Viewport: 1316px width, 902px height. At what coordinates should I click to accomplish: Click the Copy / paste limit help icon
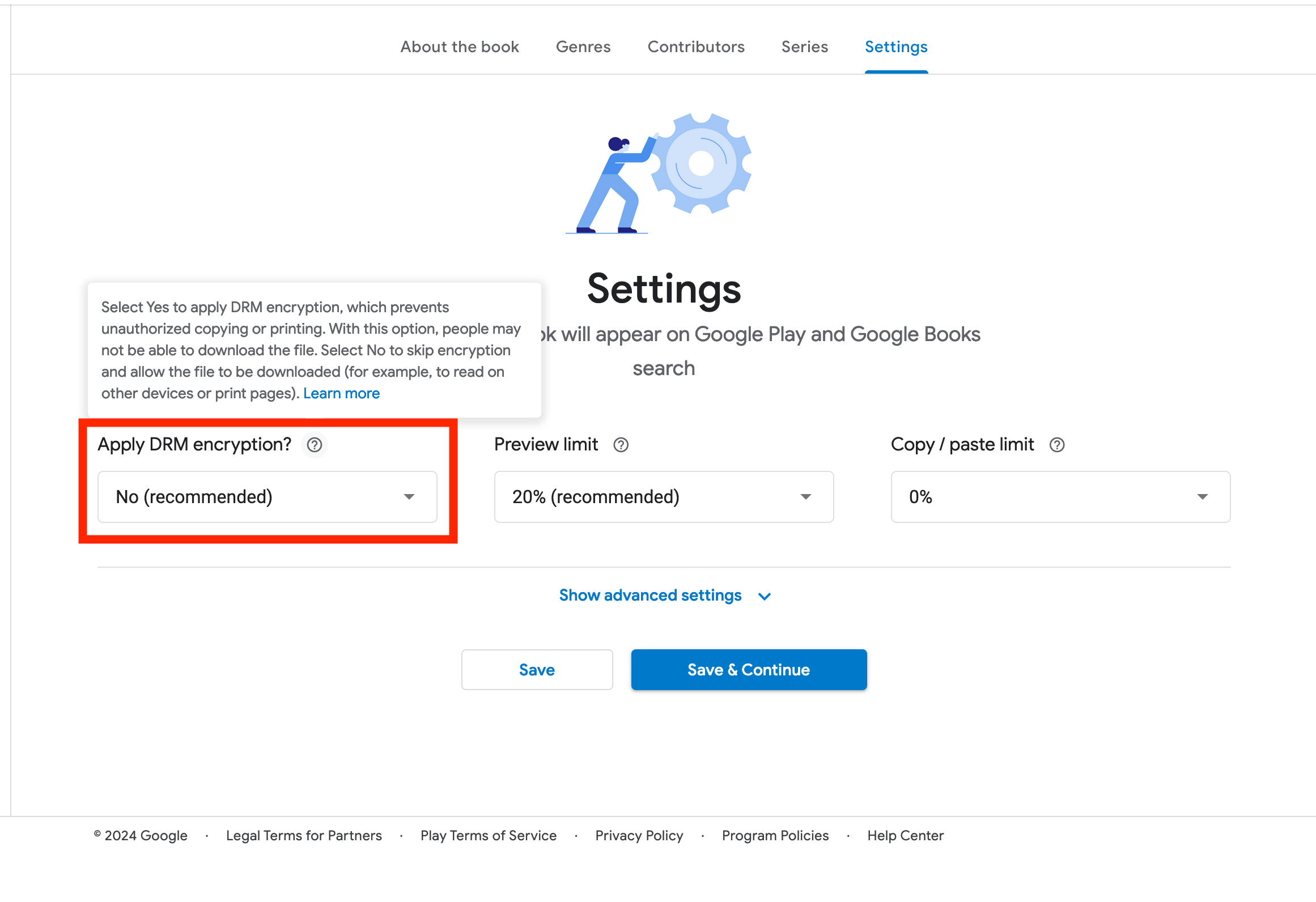pos(1057,445)
